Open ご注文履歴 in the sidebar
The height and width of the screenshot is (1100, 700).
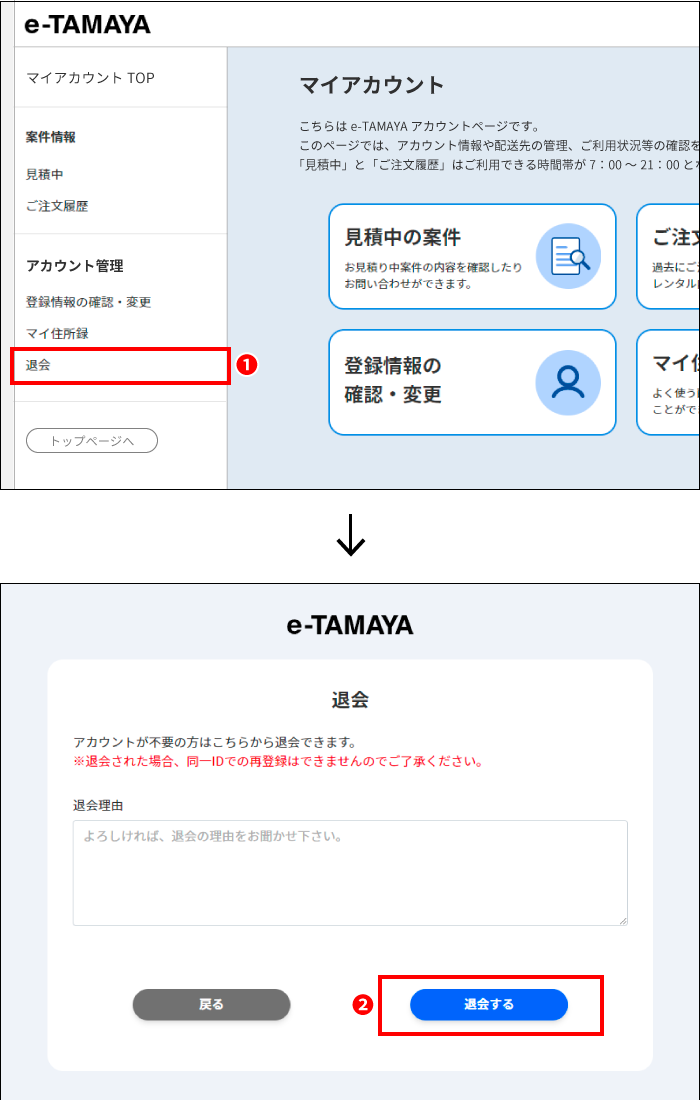click(57, 206)
